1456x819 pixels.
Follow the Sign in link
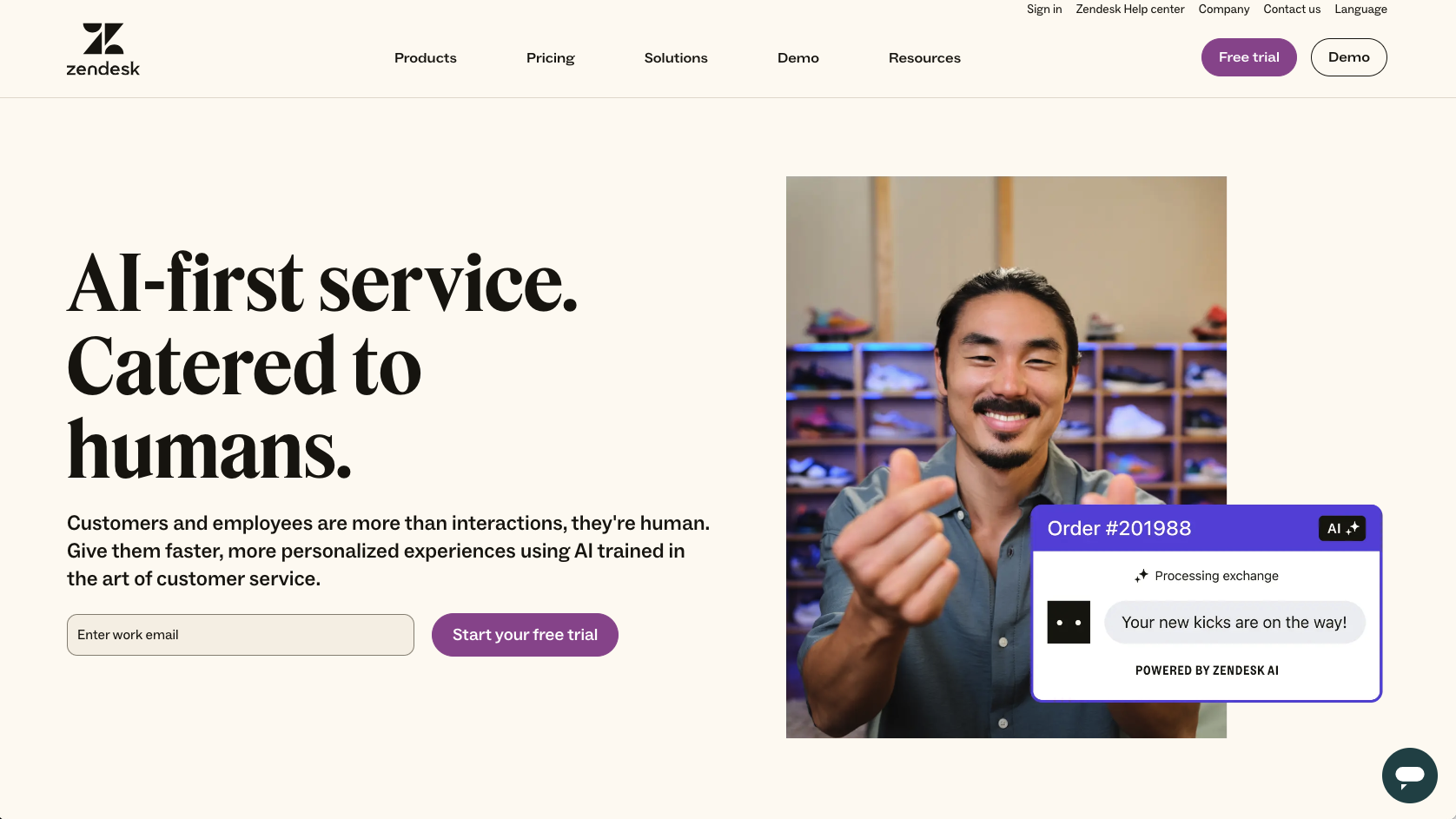tap(1044, 10)
